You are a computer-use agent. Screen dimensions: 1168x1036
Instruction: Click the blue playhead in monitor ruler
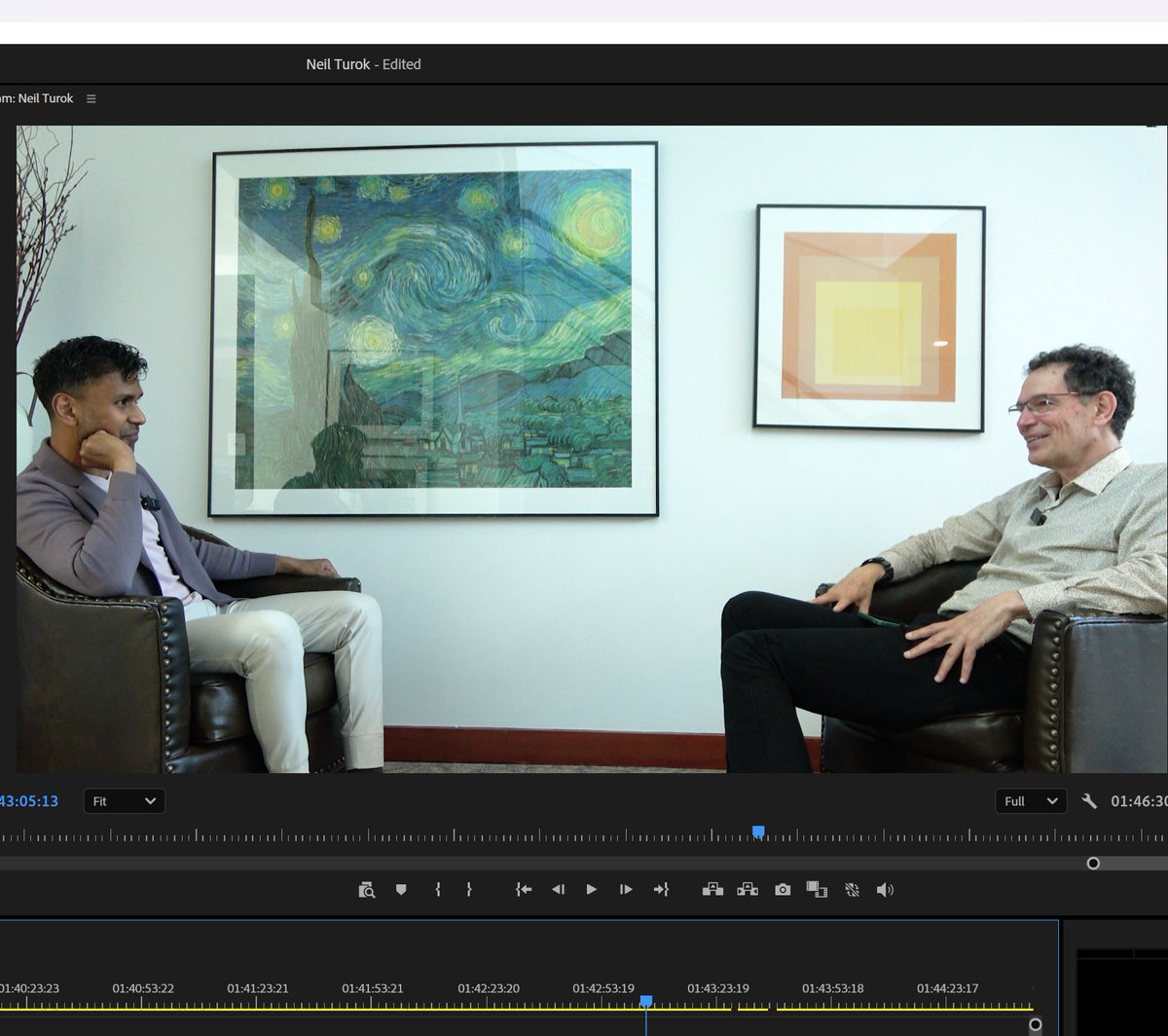[x=758, y=832]
